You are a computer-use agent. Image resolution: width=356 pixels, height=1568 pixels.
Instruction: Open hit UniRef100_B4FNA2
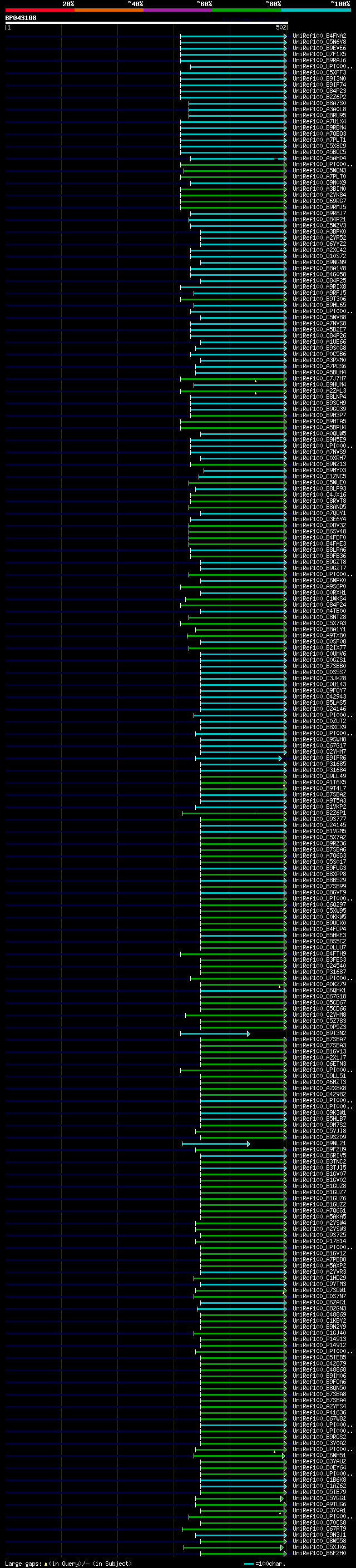319,36
